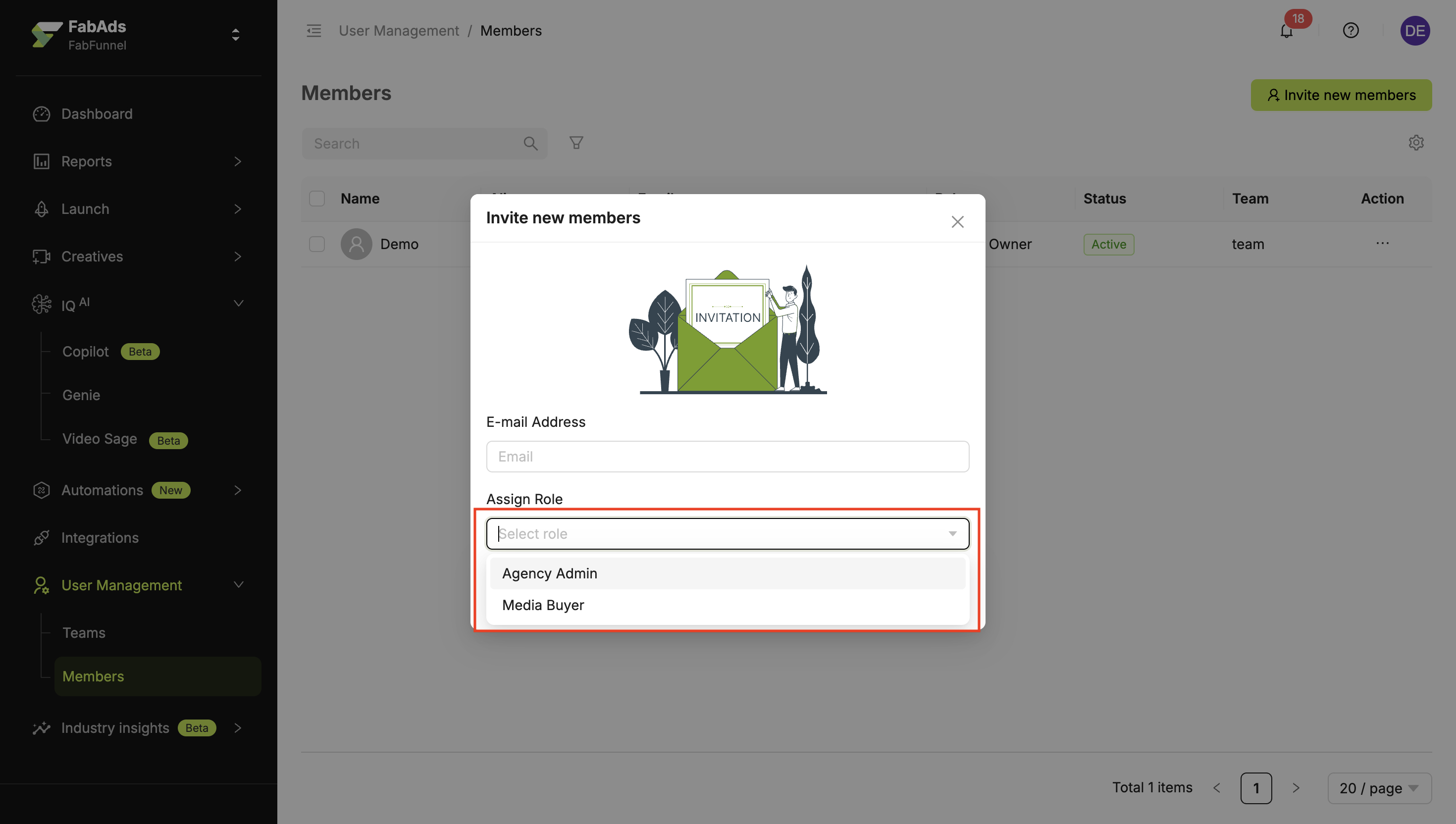The height and width of the screenshot is (824, 1456).
Task: Go to Teams in sidebar
Action: tap(84, 633)
